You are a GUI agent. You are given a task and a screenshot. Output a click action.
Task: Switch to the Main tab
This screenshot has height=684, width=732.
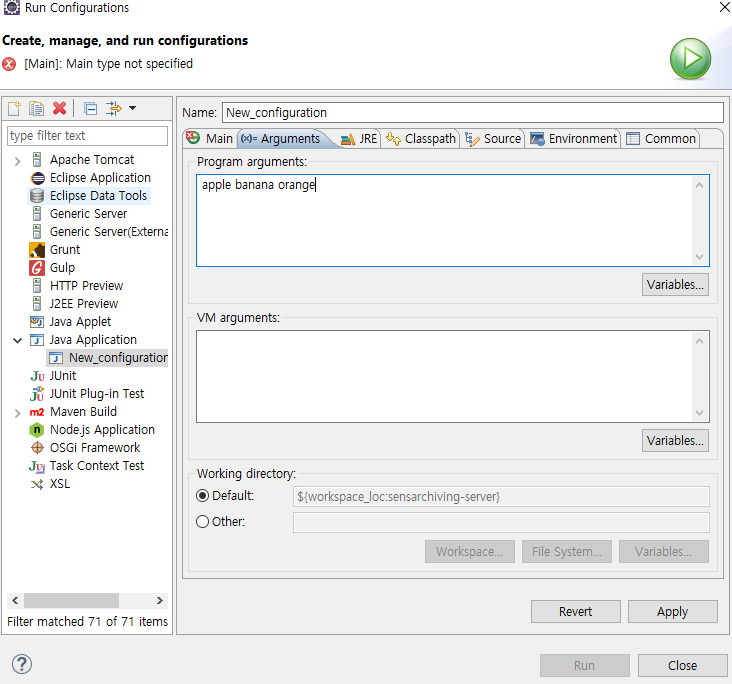pyautogui.click(x=210, y=139)
